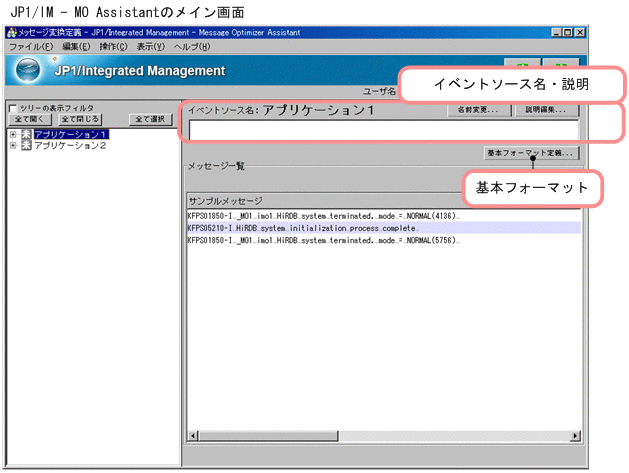Image resolution: width=629 pixels, height=473 pixels.
Task: Click the 未 status icon beside アプリケーション2
Action: (26, 145)
